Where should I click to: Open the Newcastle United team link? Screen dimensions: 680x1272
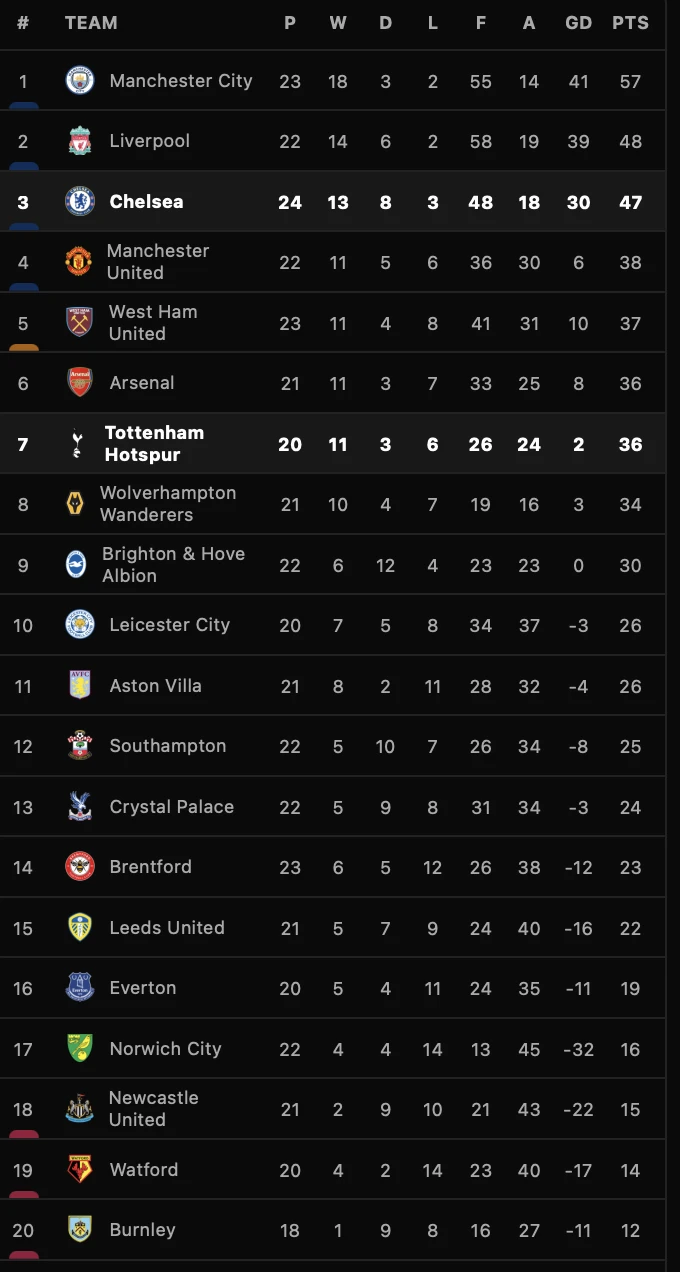click(x=153, y=1109)
